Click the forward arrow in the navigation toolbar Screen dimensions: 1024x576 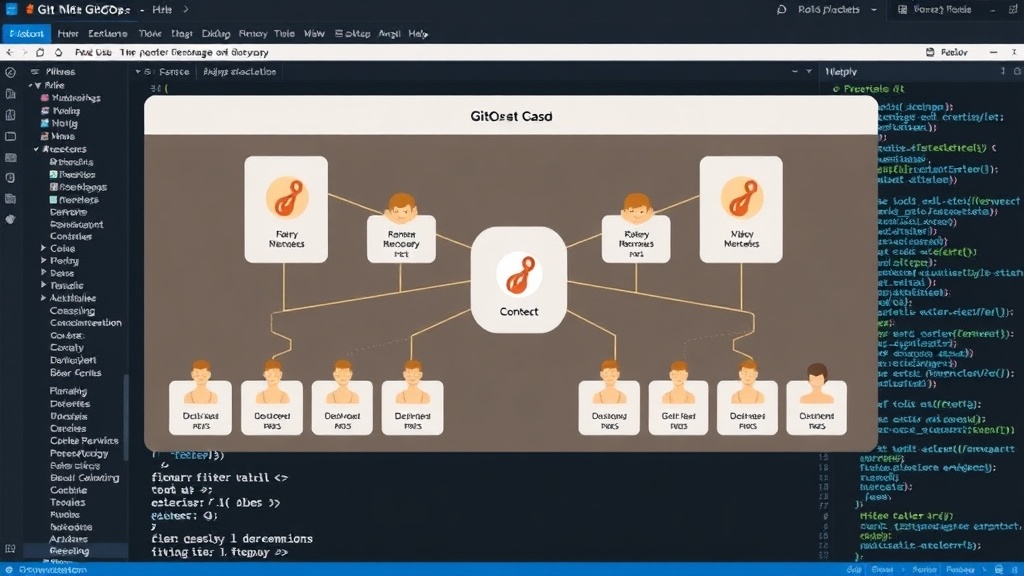(25, 52)
